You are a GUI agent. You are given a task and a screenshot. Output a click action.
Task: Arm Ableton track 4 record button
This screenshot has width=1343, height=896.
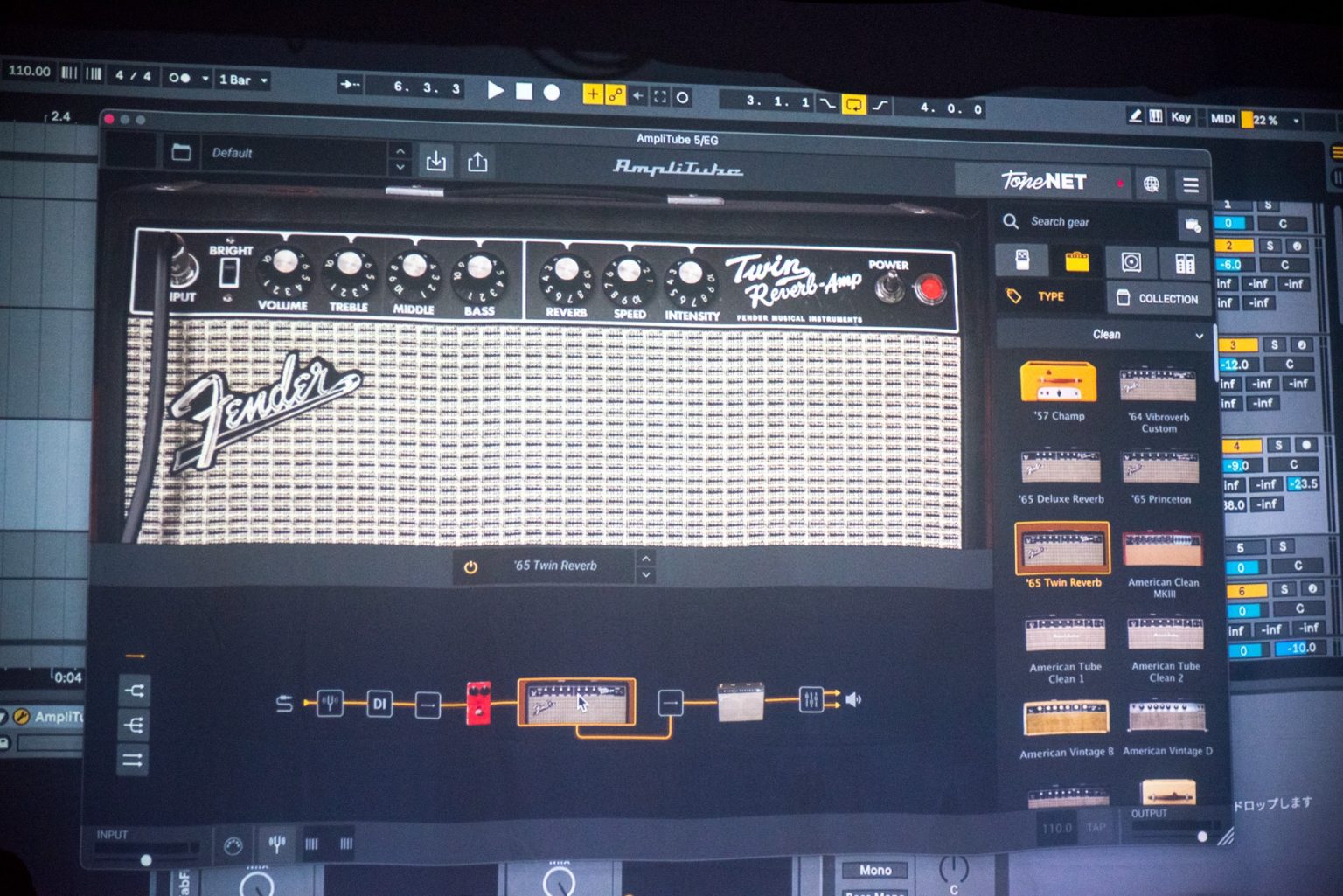click(x=1305, y=445)
